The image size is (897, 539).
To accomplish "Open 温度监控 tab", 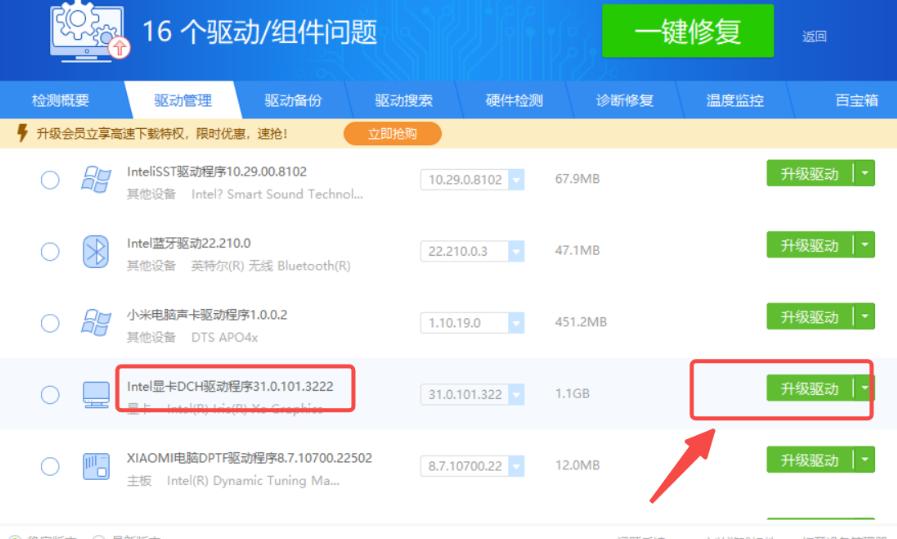I will tap(735, 101).
